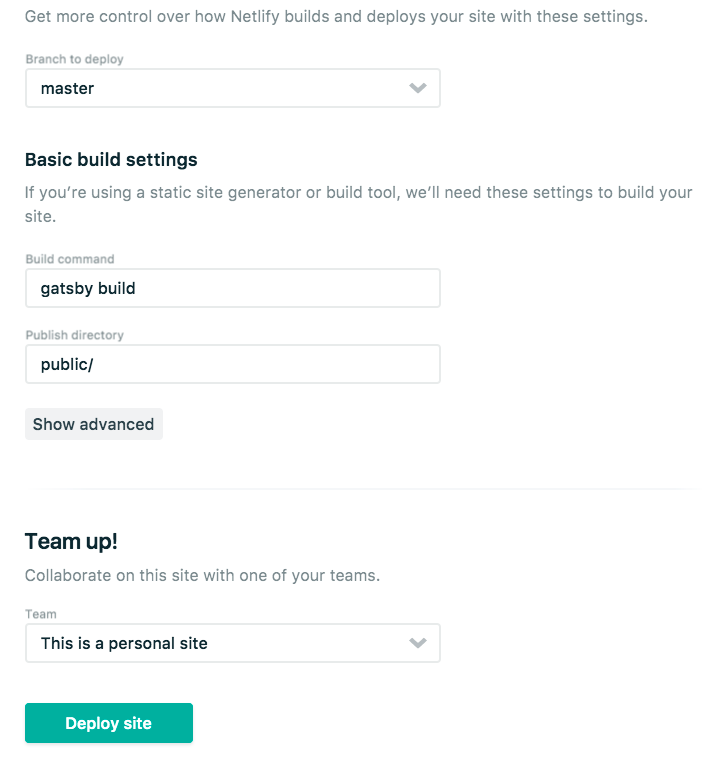The image size is (707, 762).
Task: Open the Team dropdown showing personal site
Action: pyautogui.click(x=232, y=643)
